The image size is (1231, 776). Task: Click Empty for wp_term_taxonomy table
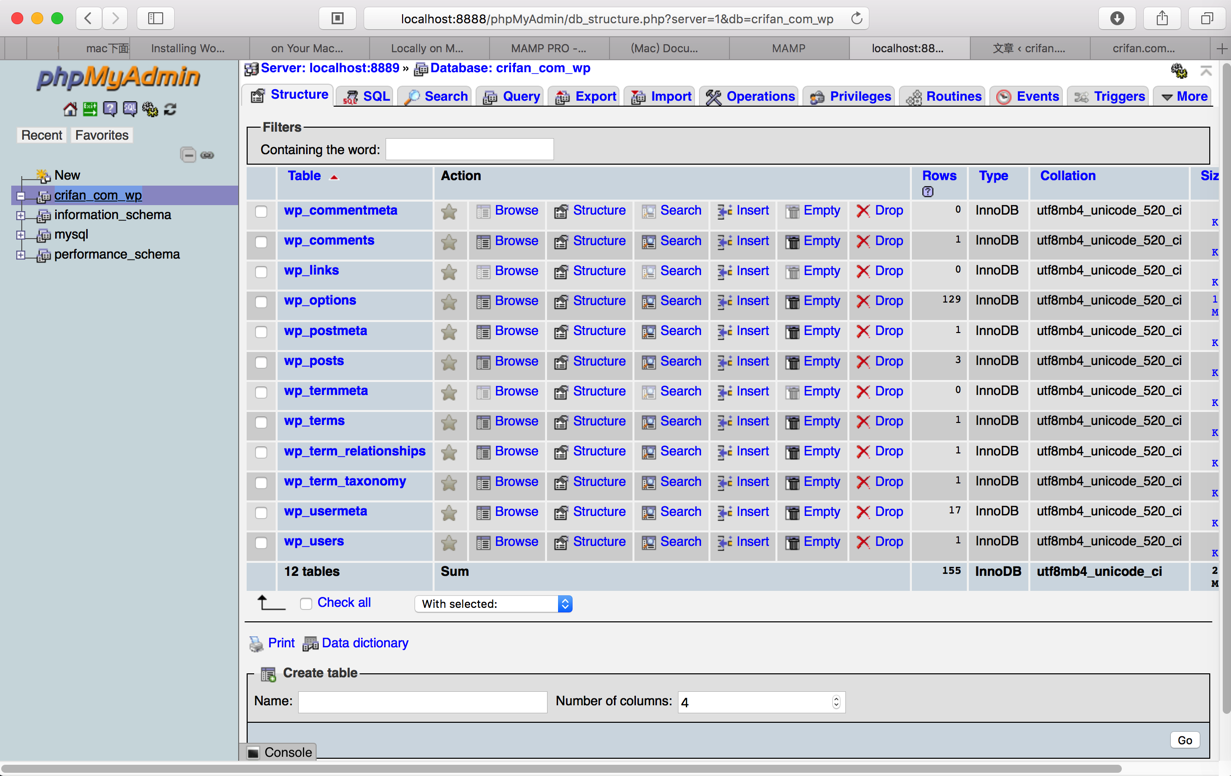(812, 482)
